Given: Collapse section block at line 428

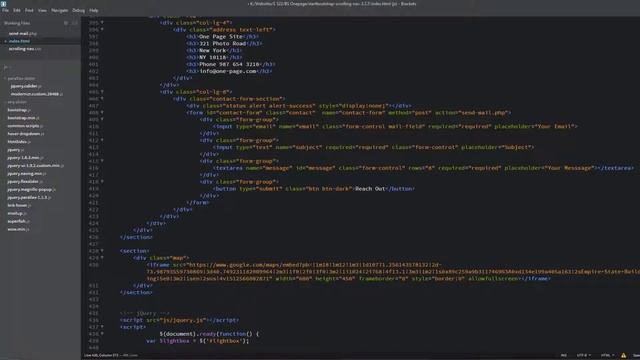Looking at the screenshot, I should pyautogui.click(x=102, y=251).
